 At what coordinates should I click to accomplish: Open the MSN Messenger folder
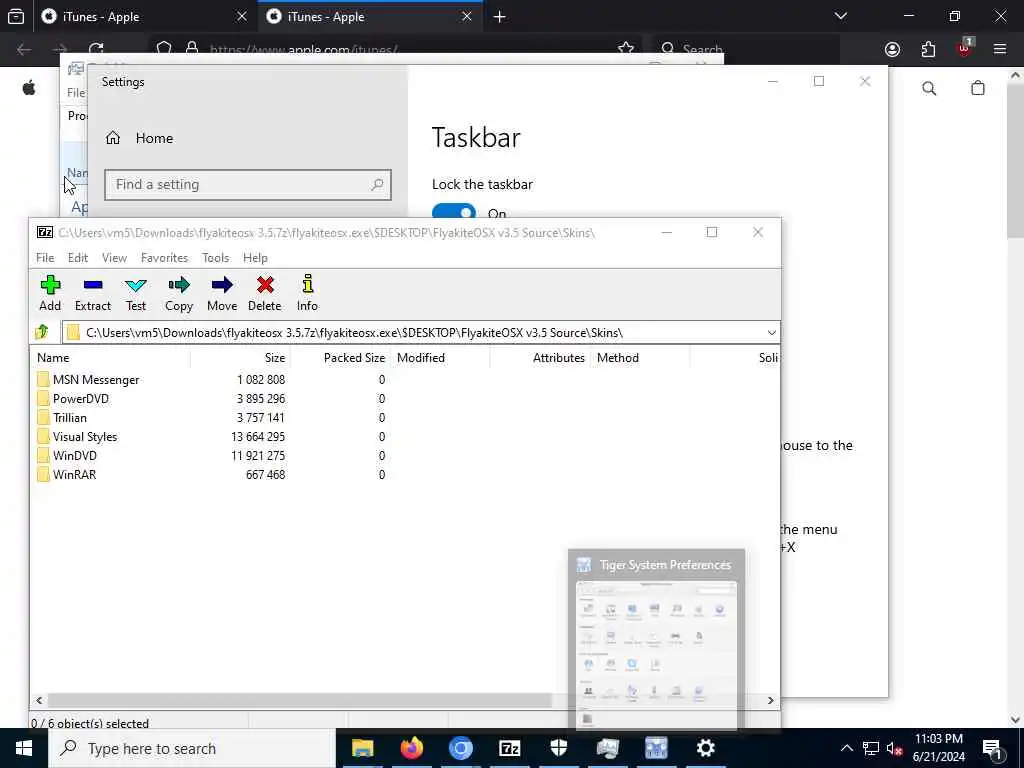(x=95, y=379)
